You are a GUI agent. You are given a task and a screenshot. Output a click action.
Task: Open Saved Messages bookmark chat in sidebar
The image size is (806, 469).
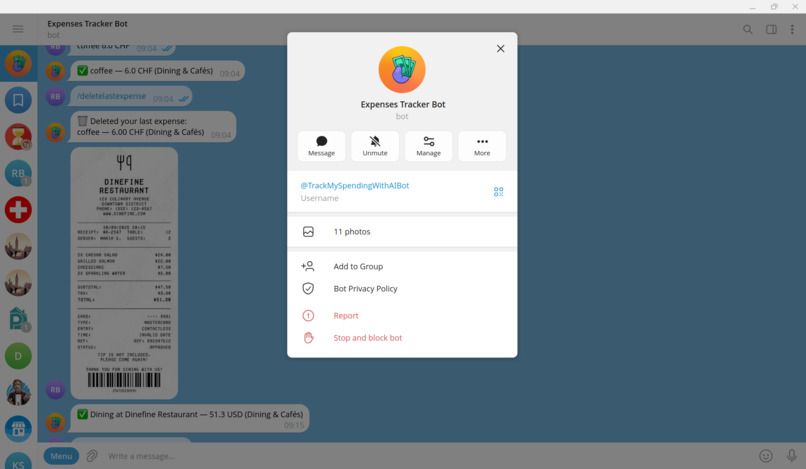point(18,100)
